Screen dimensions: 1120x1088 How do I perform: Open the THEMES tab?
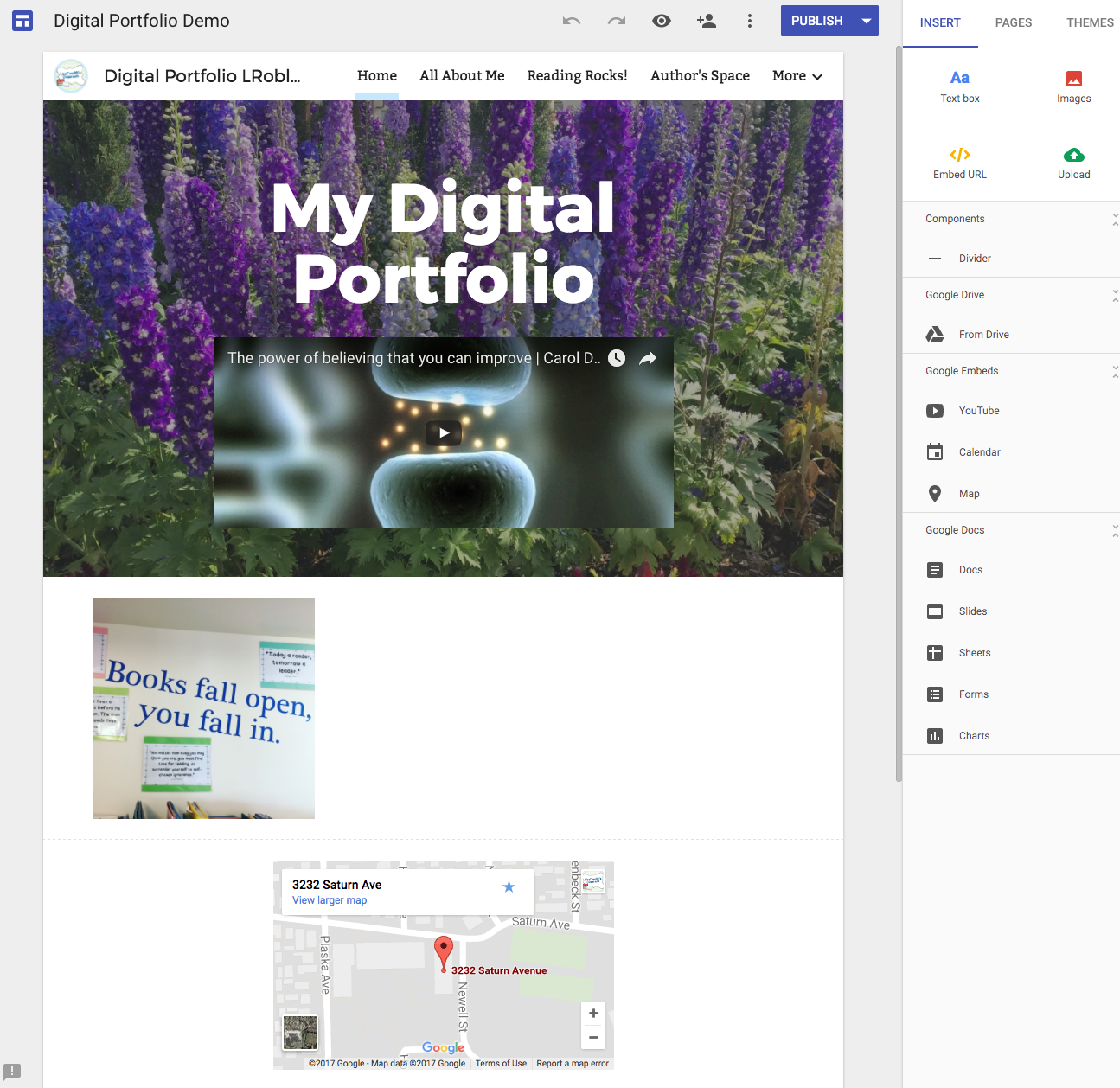click(x=1090, y=22)
